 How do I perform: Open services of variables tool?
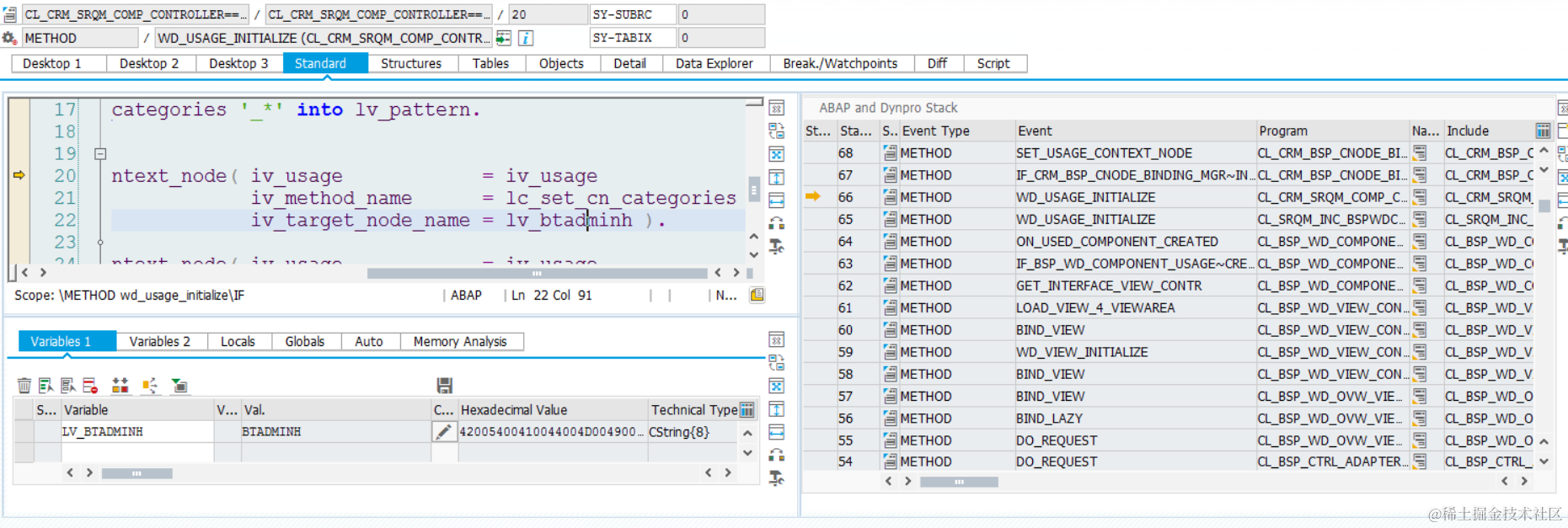click(777, 477)
